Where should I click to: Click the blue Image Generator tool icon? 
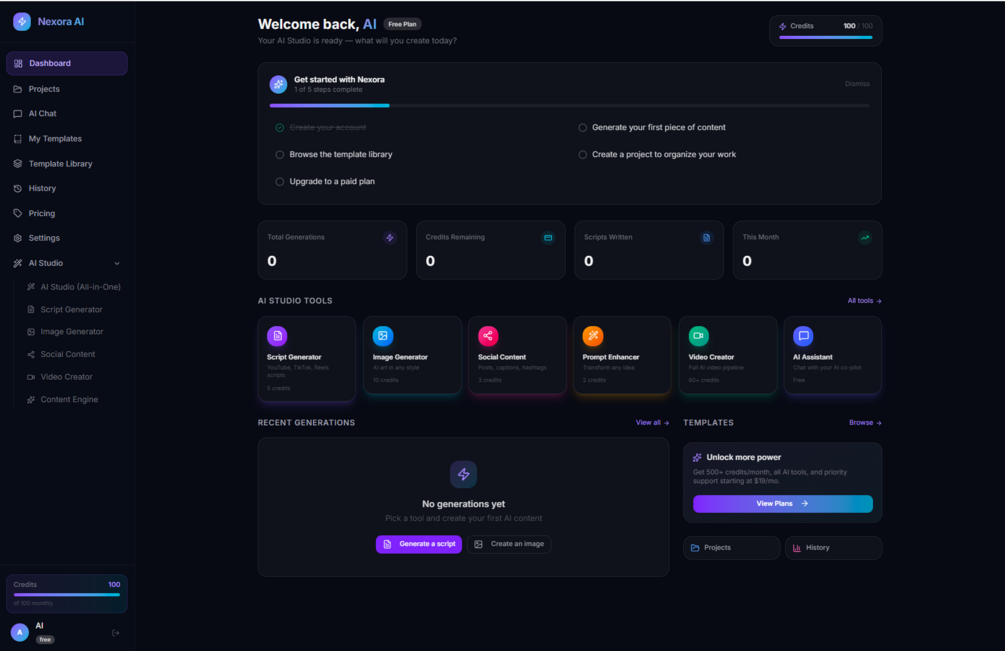383,336
